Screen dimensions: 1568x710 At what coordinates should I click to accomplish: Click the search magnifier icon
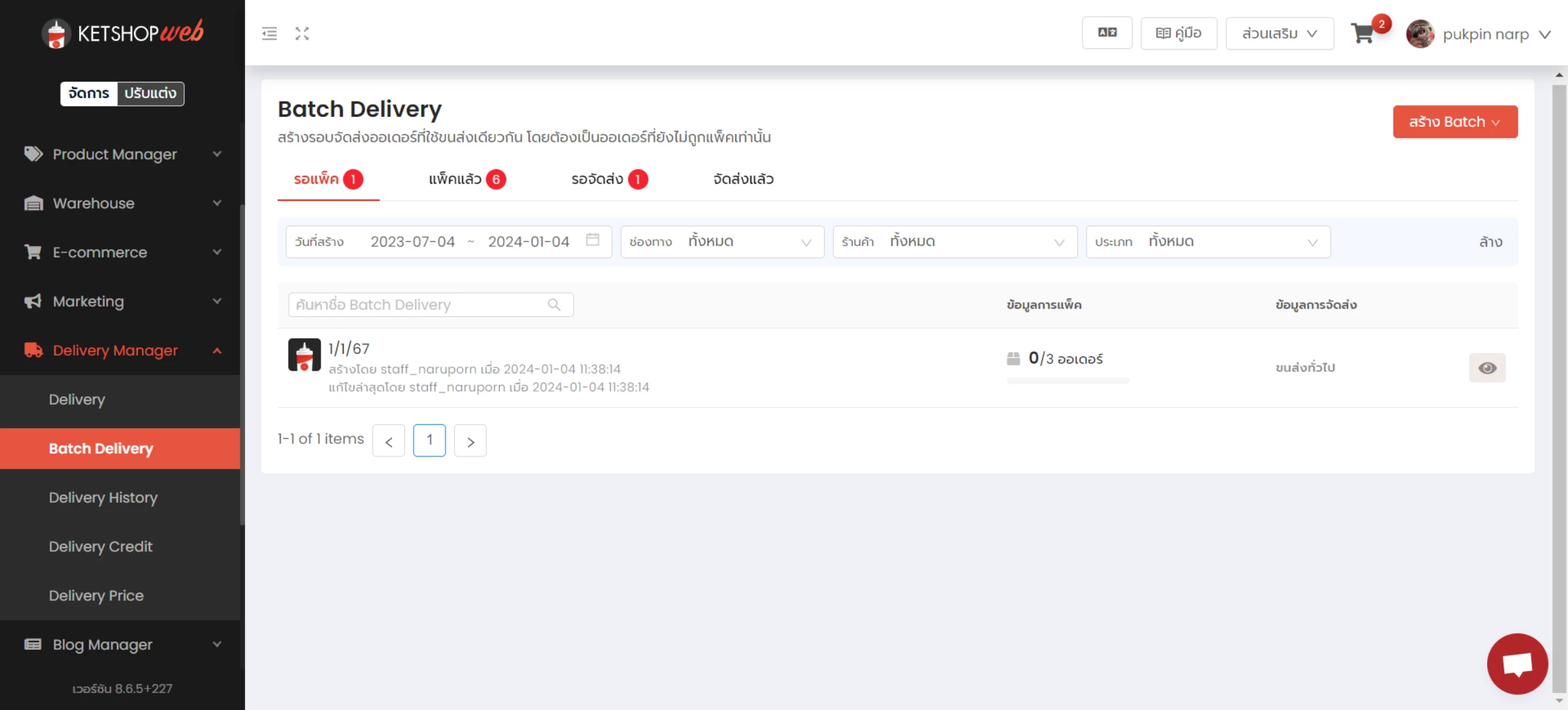(x=554, y=305)
